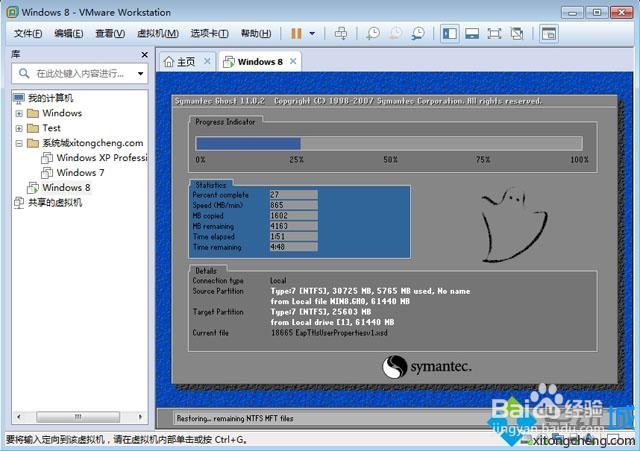Select 共享的虚拟机 in the library

55,202
